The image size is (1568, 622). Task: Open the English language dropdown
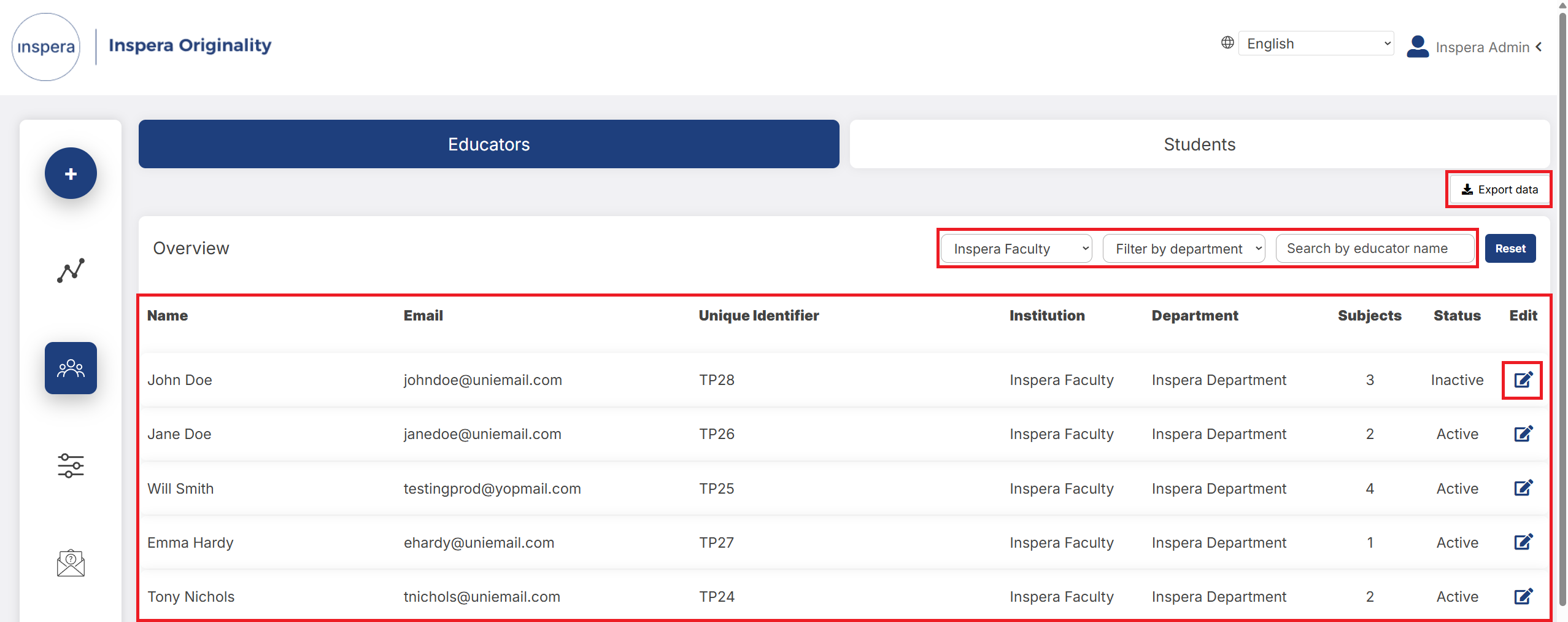pyautogui.click(x=1316, y=44)
